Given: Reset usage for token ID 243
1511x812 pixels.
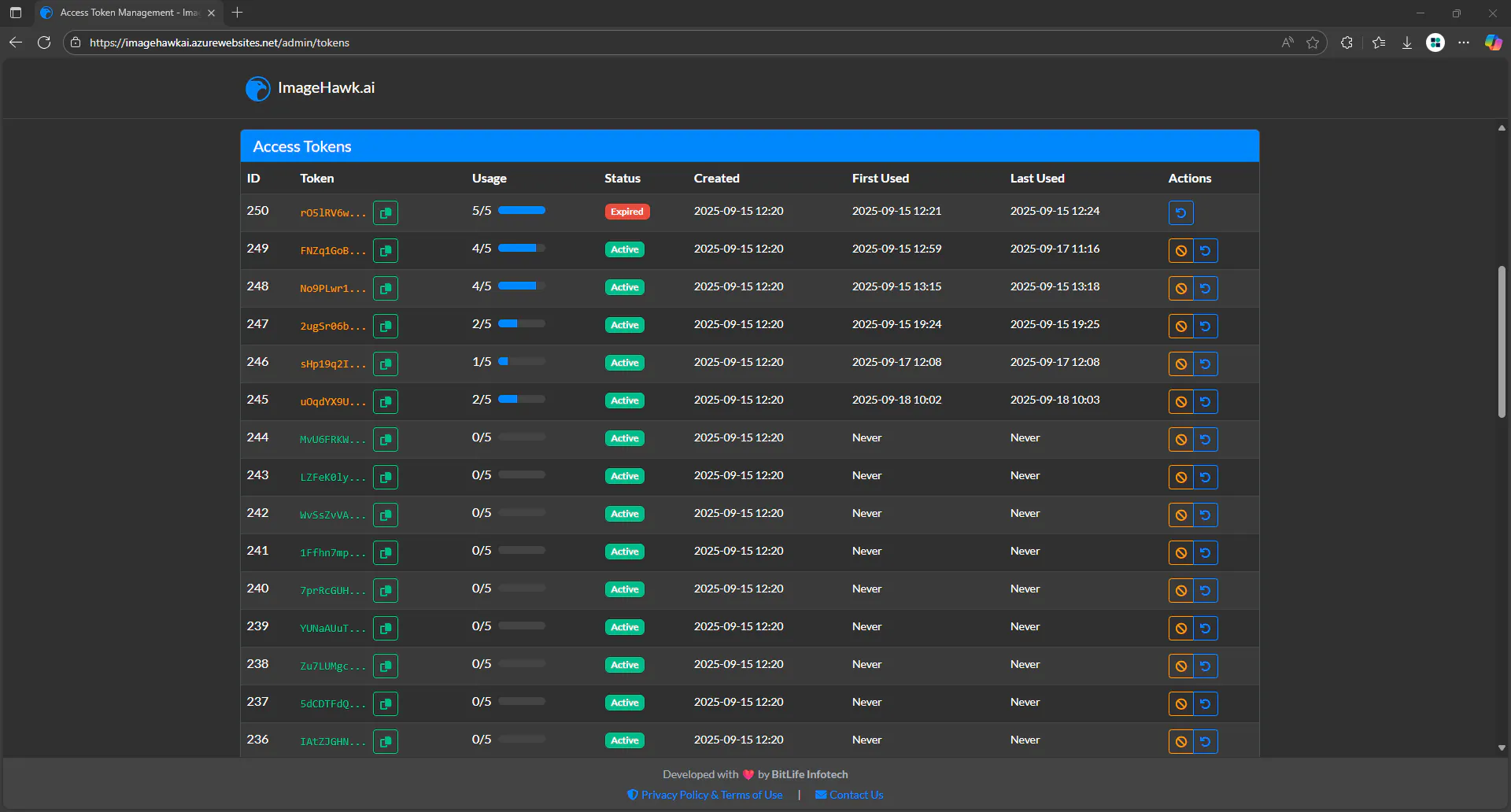Looking at the screenshot, I should 1206,477.
